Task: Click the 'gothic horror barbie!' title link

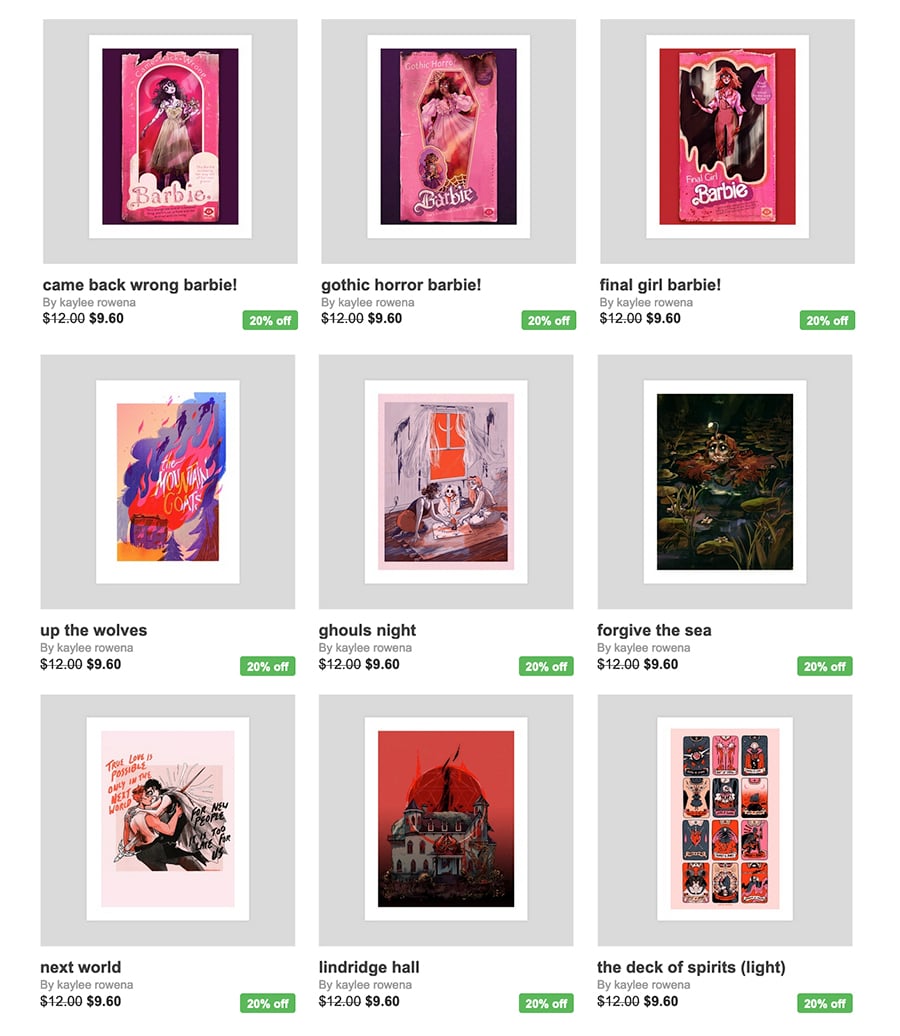Action: [x=401, y=285]
